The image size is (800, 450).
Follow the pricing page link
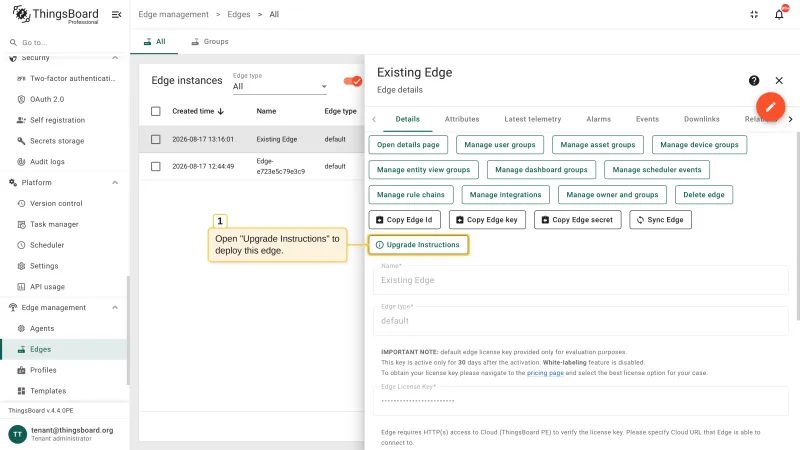coord(545,373)
